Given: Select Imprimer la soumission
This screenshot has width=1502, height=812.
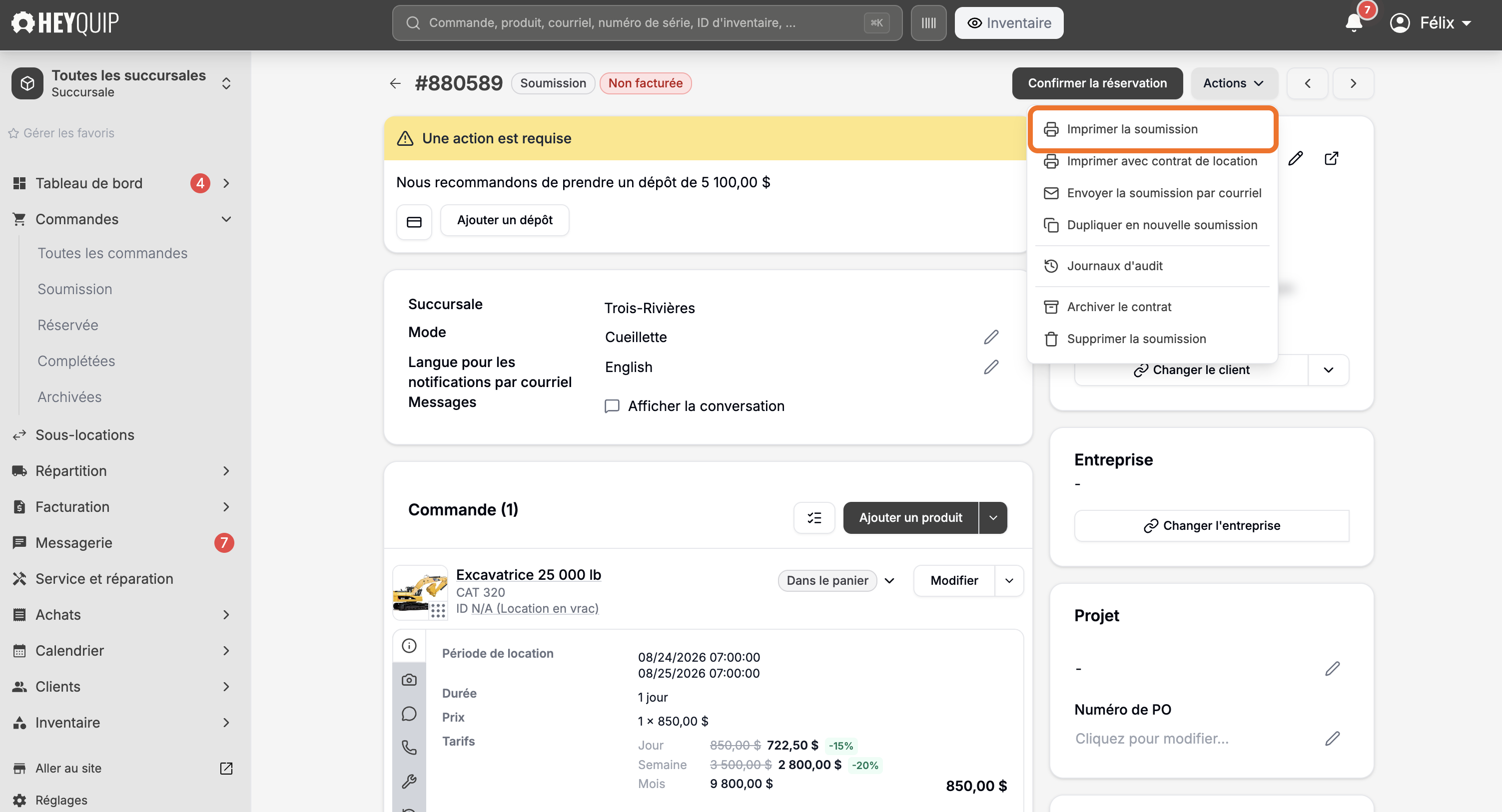Looking at the screenshot, I should (1153, 129).
